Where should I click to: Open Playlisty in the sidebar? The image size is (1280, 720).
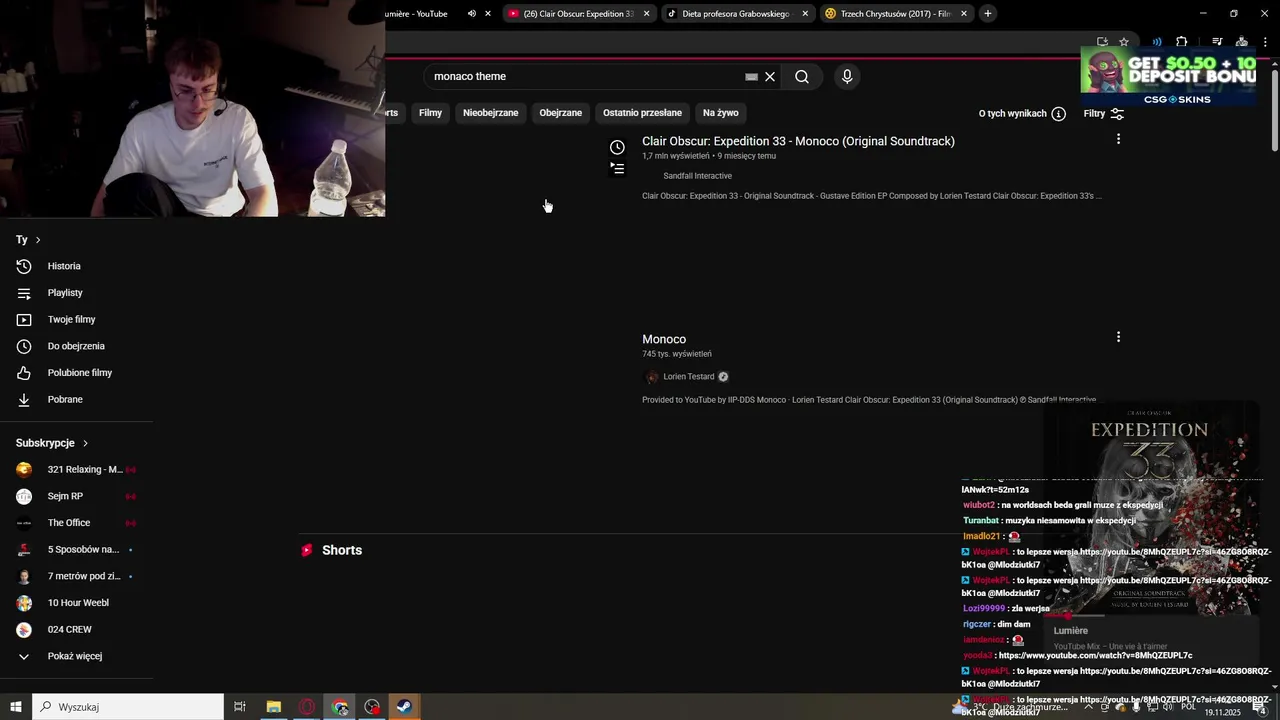pos(76,293)
